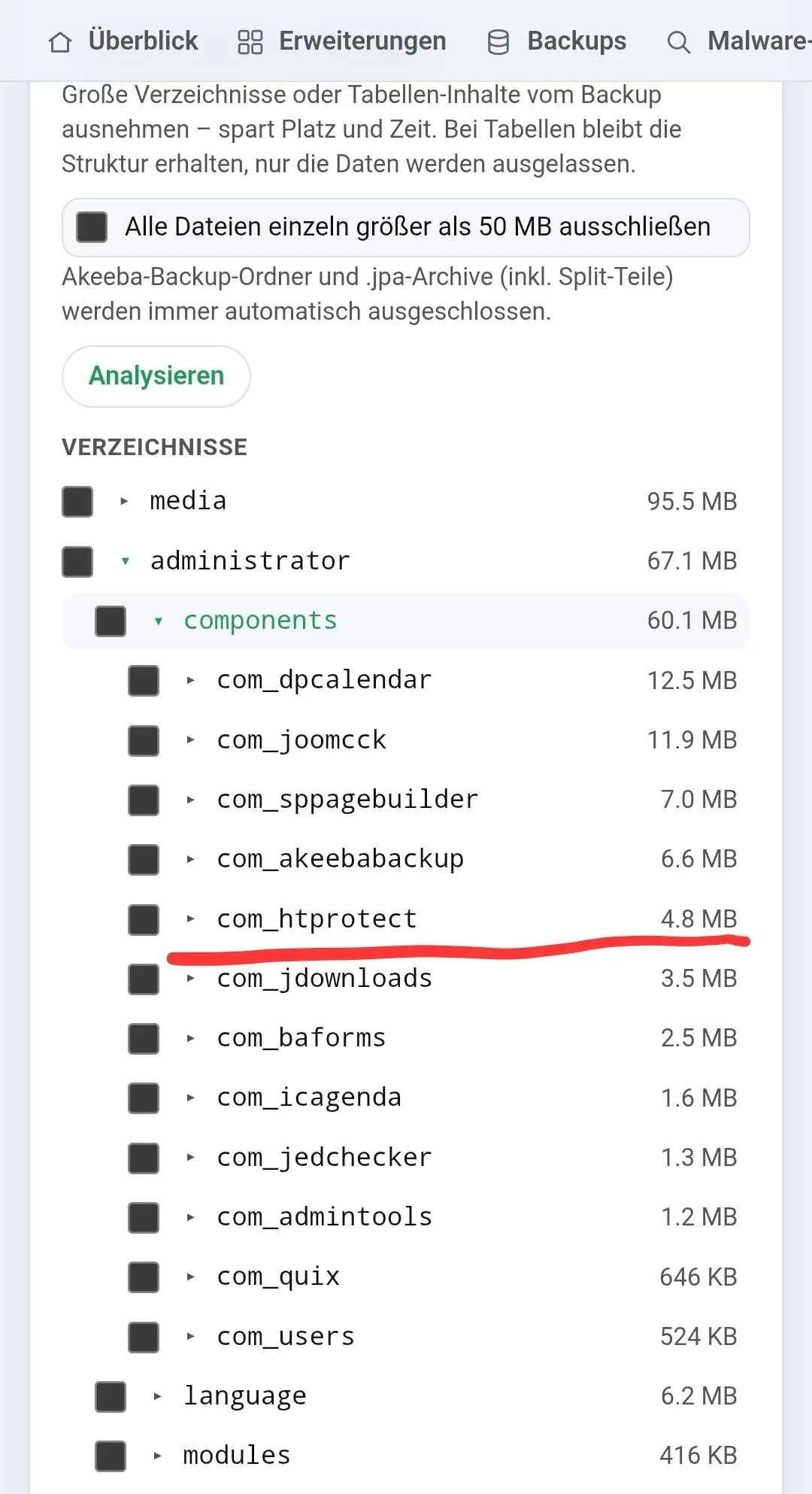Check the modules folder checkbox
The height and width of the screenshot is (1494, 812).
coord(111,1456)
